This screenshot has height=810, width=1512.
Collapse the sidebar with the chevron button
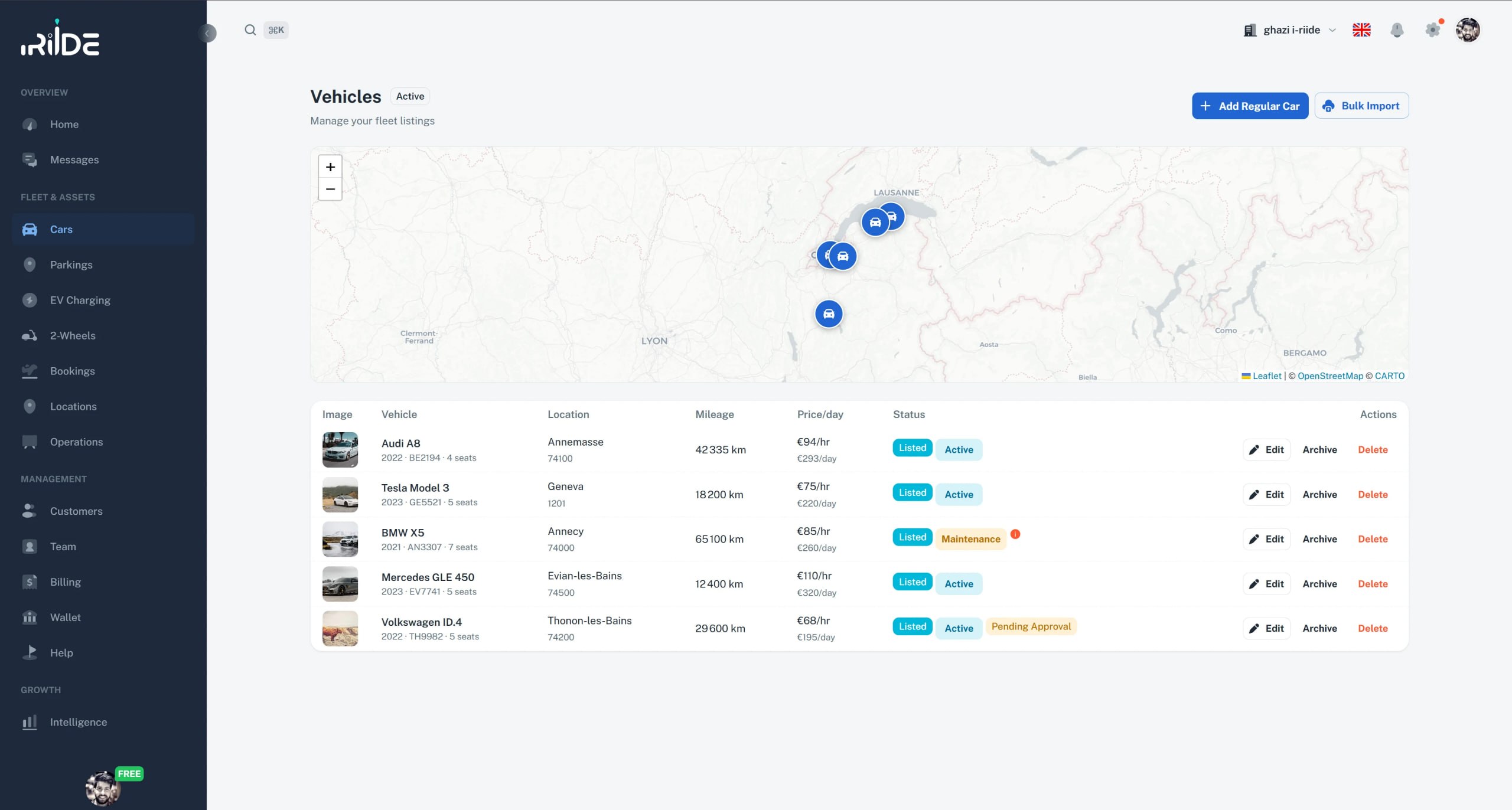[x=207, y=33]
